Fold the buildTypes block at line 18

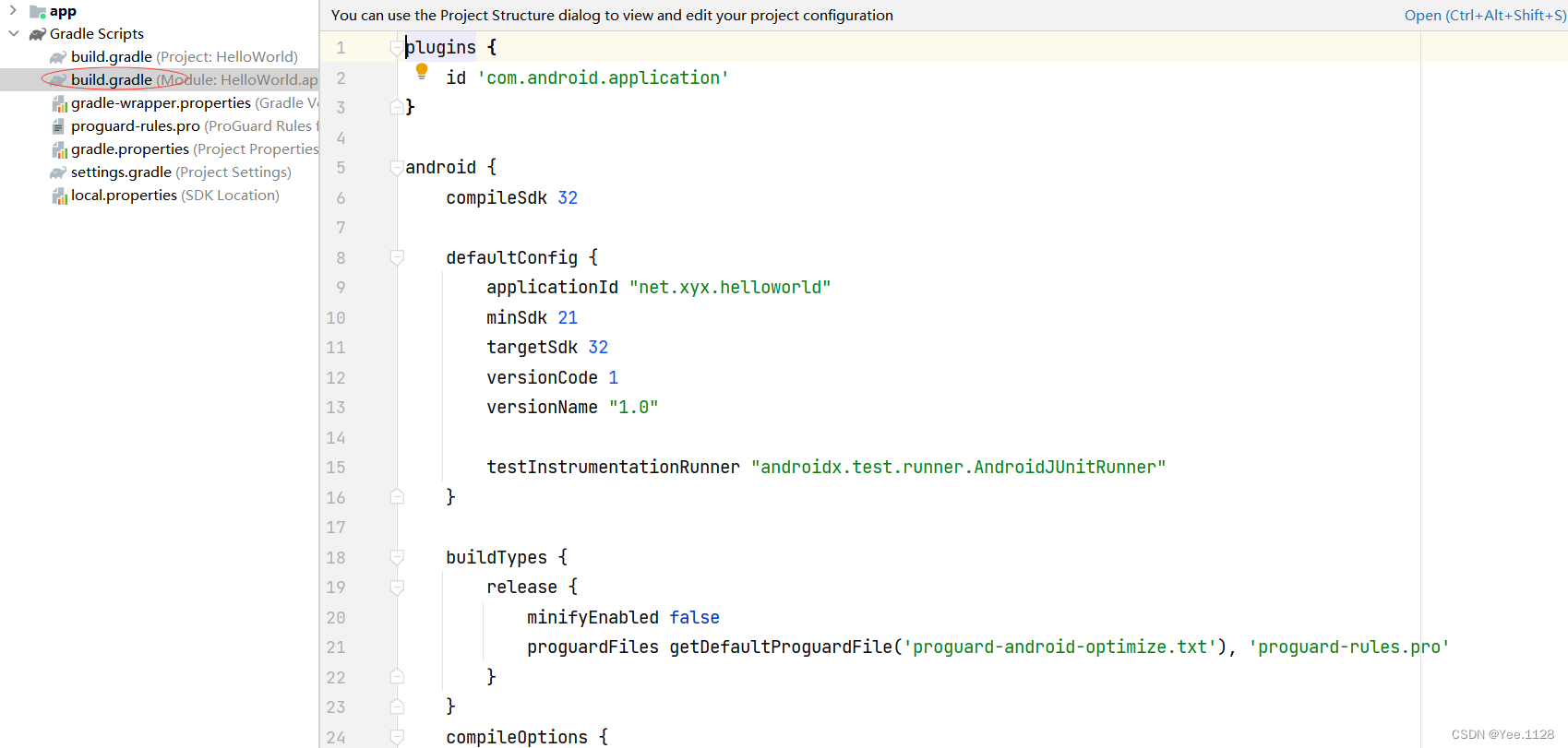tap(397, 557)
